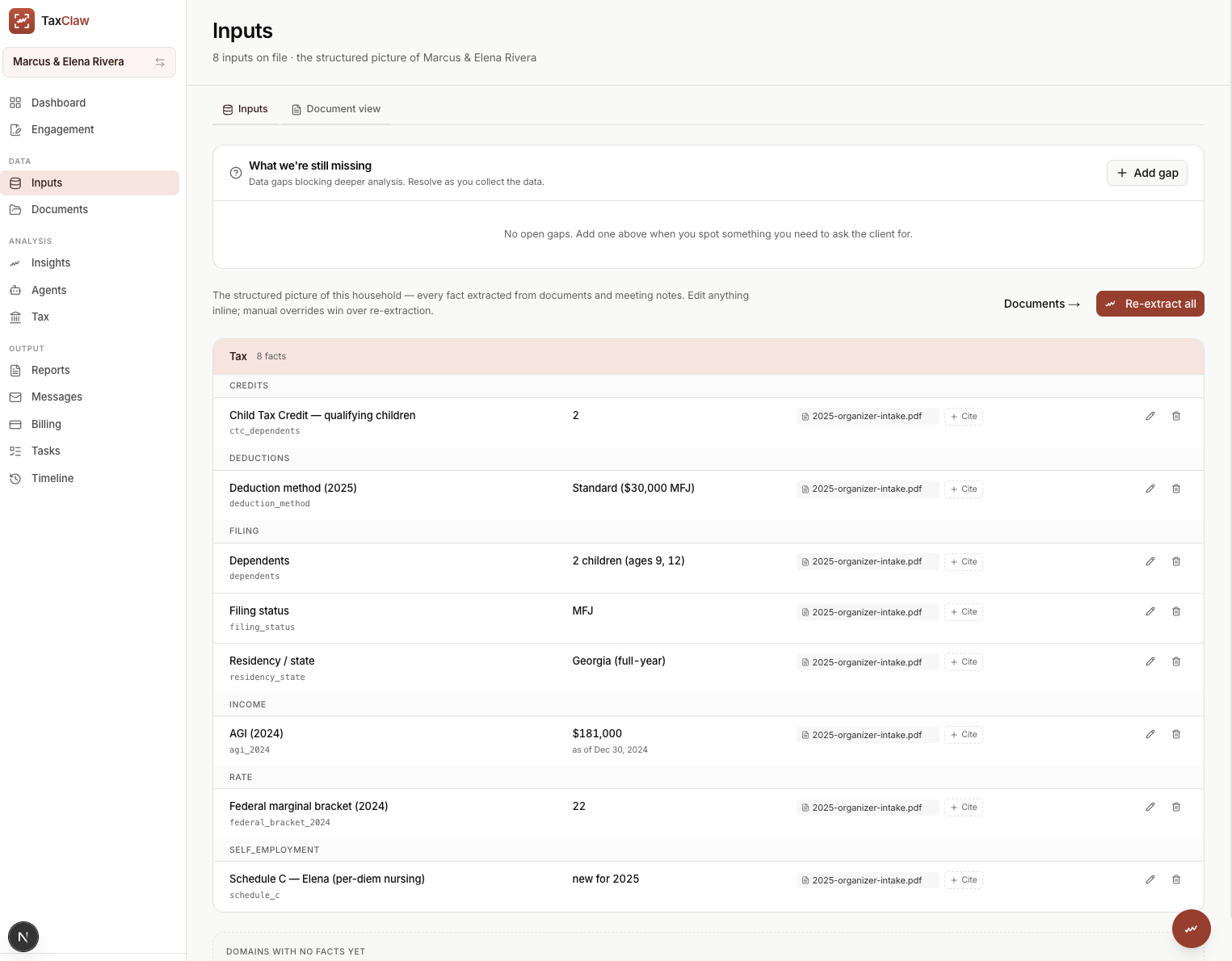This screenshot has width=1232, height=961.
Task: Delete Schedule C — Elena fact
Action: click(x=1176, y=879)
